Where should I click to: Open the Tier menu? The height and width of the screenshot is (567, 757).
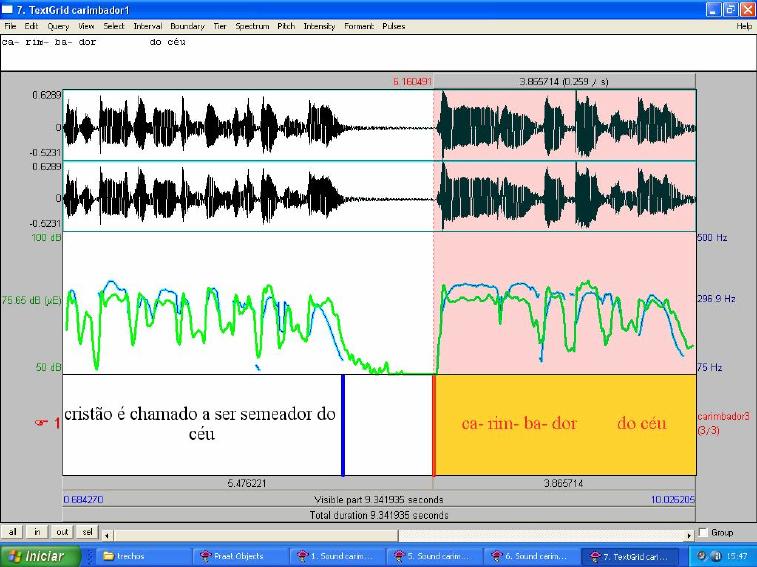pyautogui.click(x=220, y=26)
